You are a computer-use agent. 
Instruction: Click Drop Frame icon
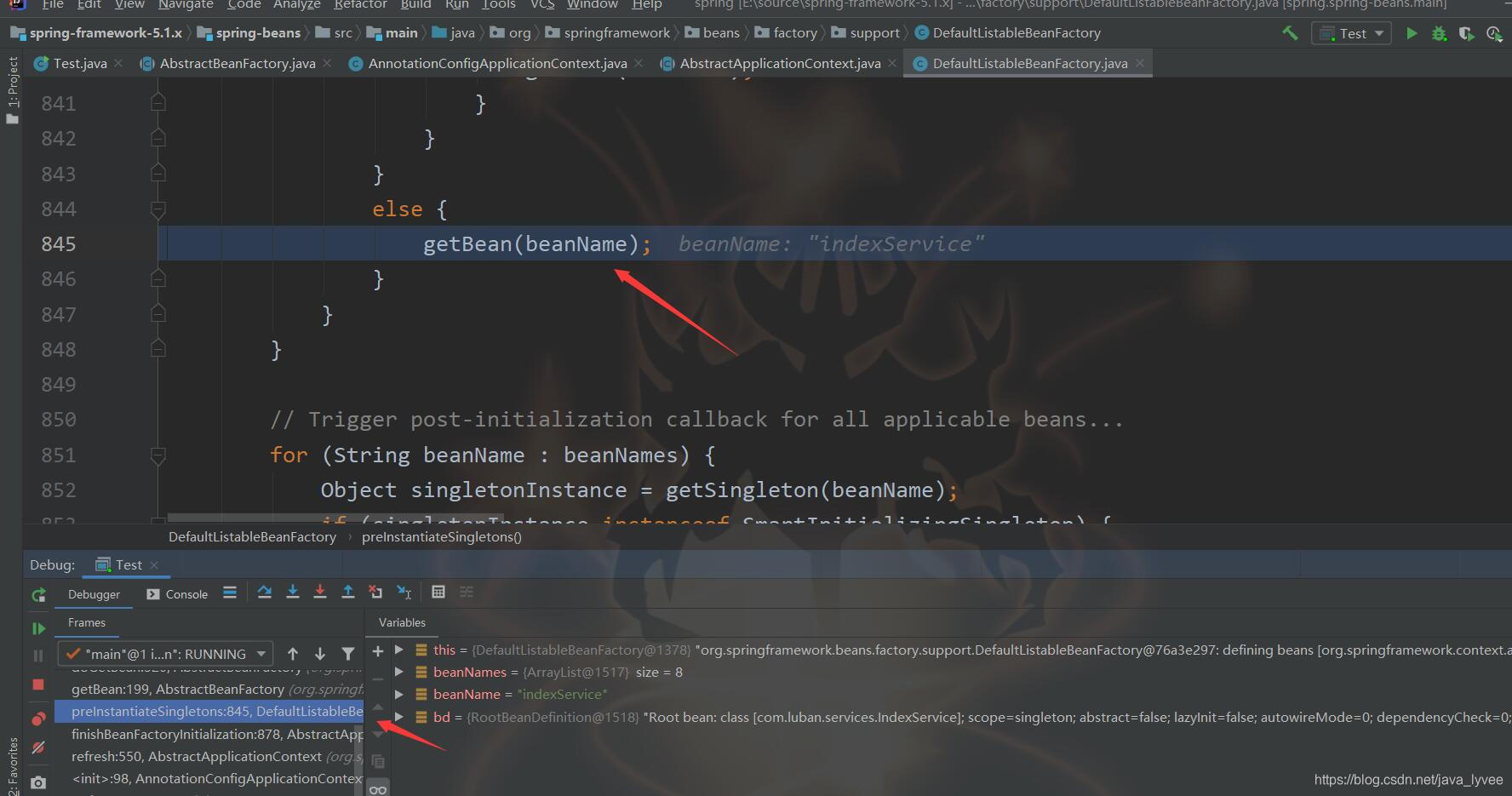375,592
